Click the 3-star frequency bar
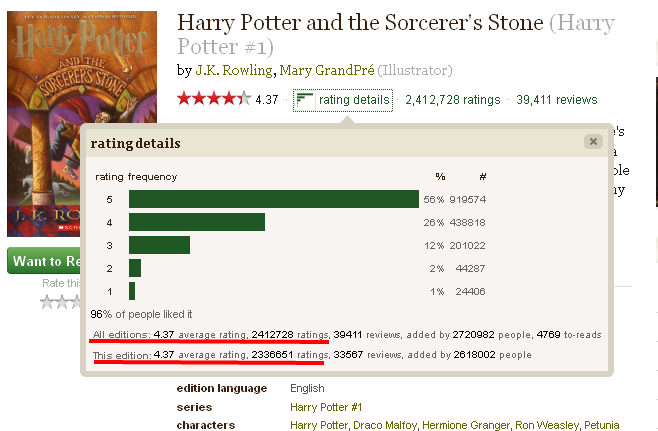This screenshot has width=658, height=431. point(159,245)
